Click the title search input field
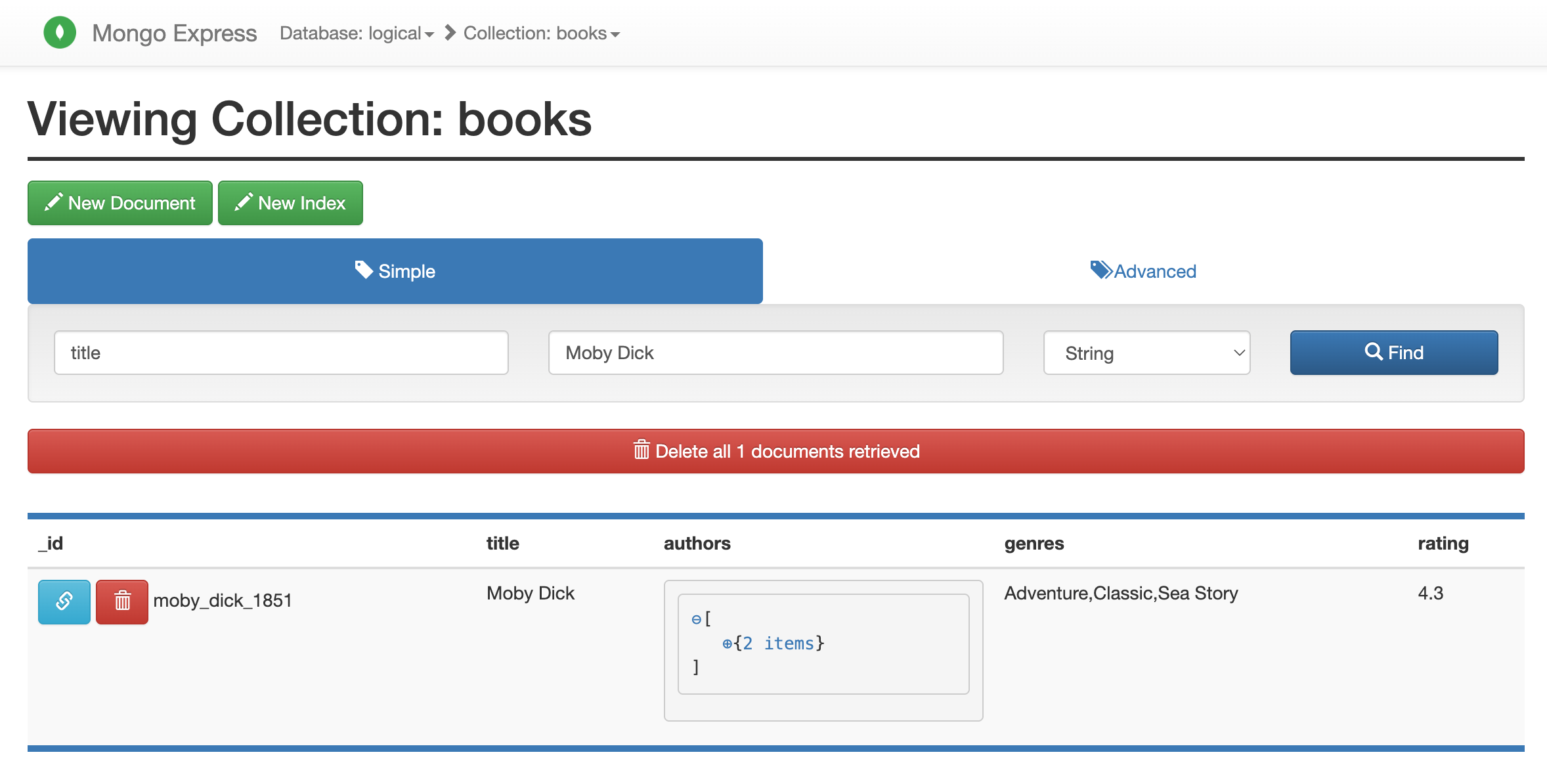Screen dimensions: 1547x784 281,353
